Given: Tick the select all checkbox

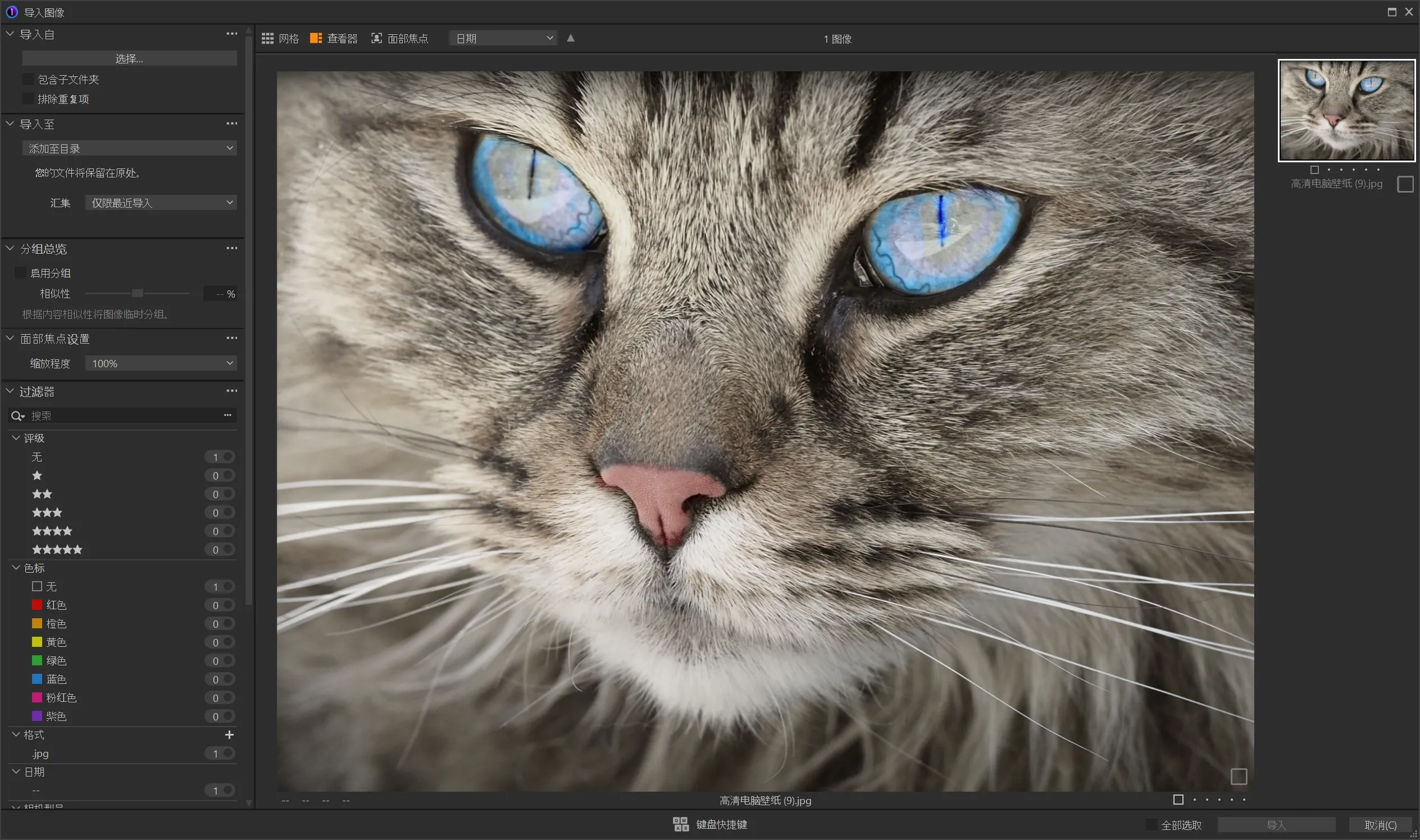Looking at the screenshot, I should coord(1151,825).
